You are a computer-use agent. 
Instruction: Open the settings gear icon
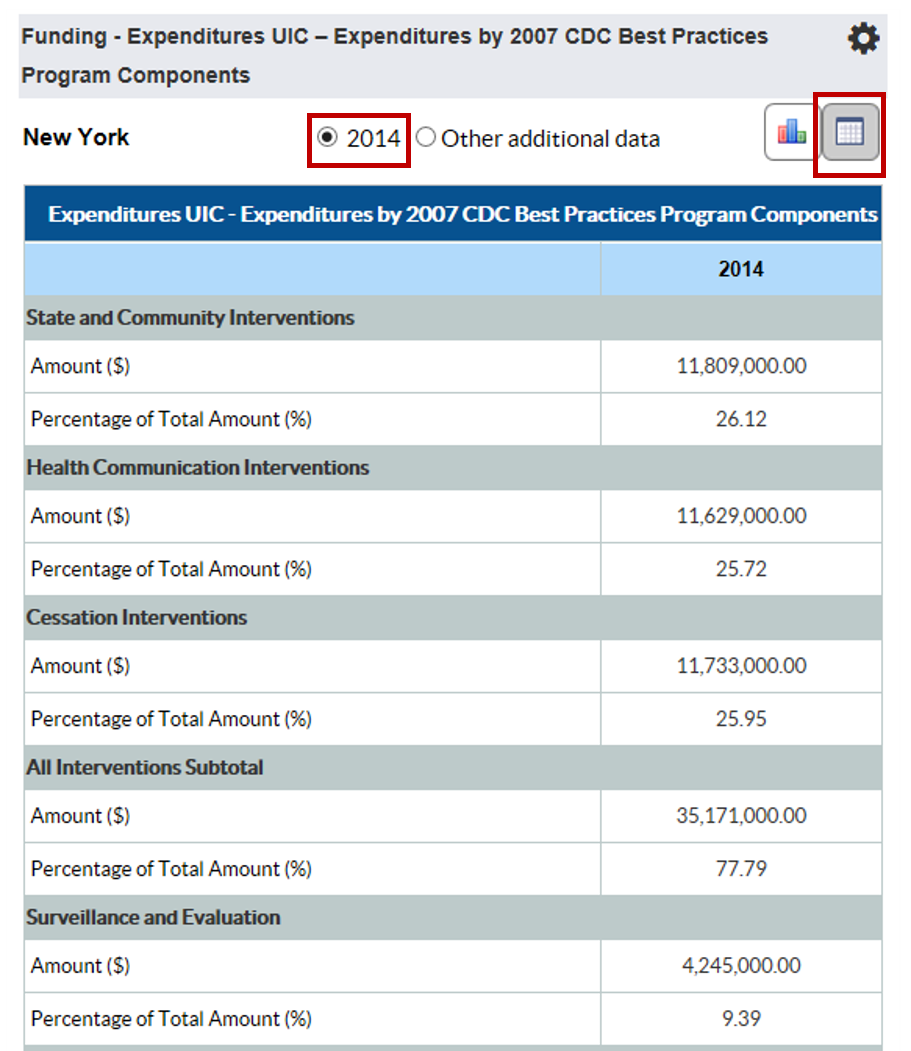click(x=863, y=39)
